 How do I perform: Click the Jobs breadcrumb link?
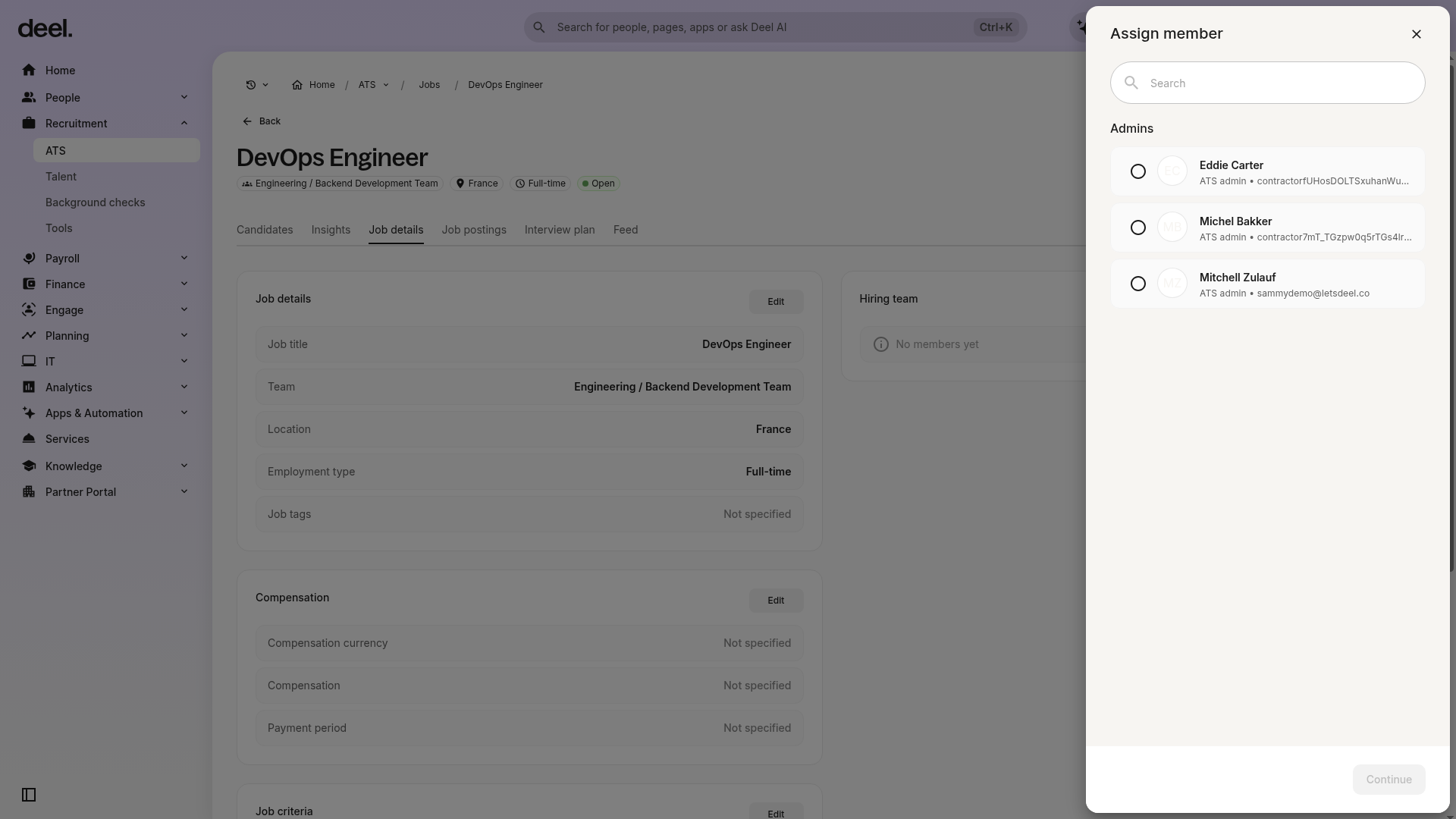429,85
